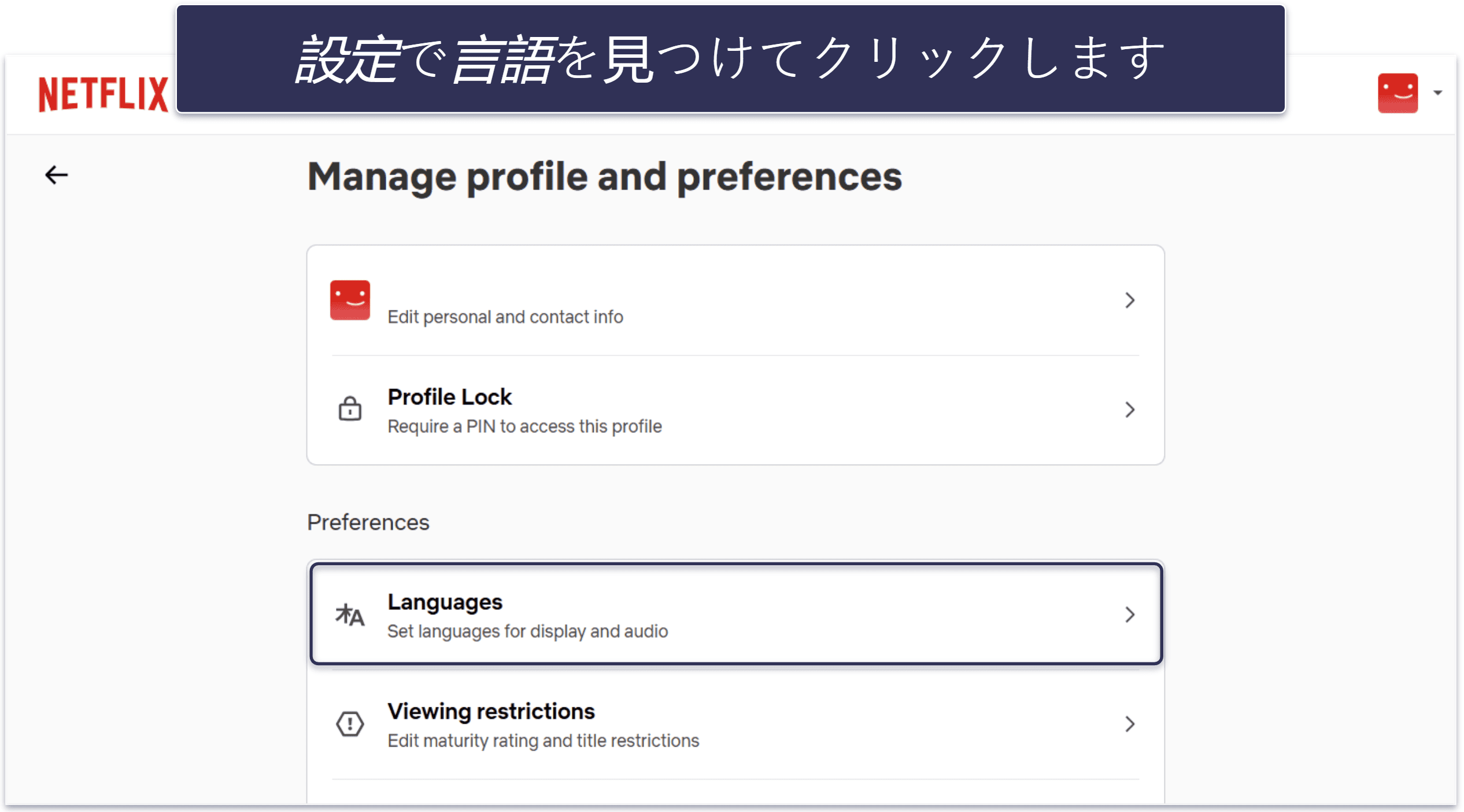The image size is (1464, 812).
Task: Open Profile Lock settings
Action: (x=735, y=410)
